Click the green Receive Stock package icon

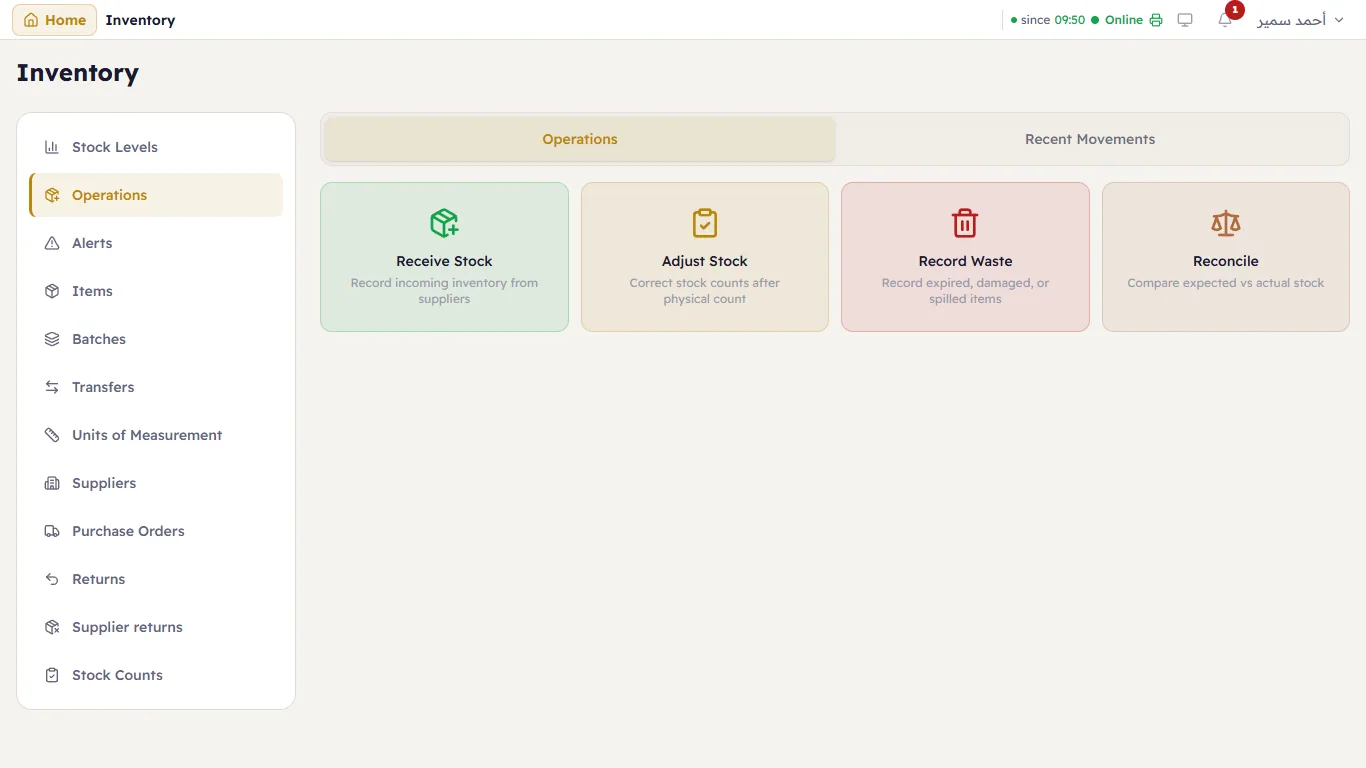(444, 223)
